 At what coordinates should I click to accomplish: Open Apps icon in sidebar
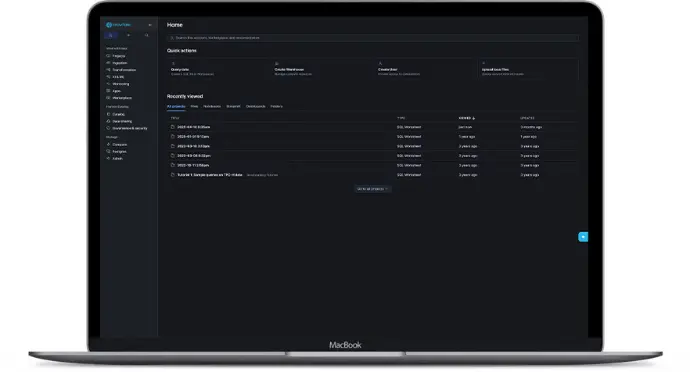108,91
